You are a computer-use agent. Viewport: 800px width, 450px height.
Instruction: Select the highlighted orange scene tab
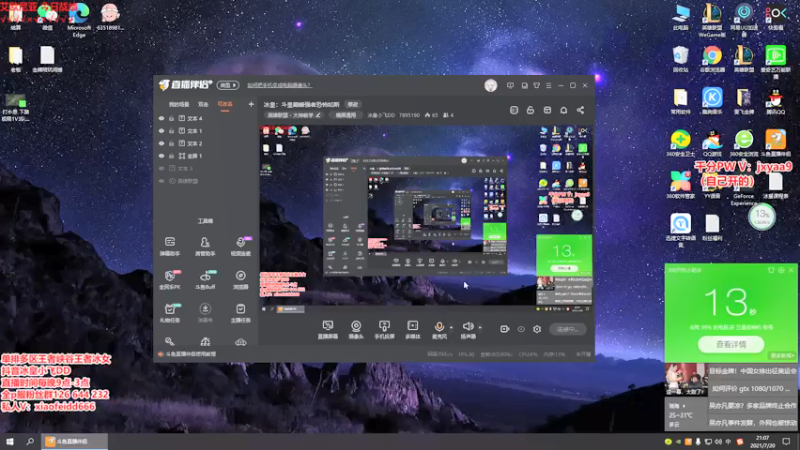coord(225,104)
